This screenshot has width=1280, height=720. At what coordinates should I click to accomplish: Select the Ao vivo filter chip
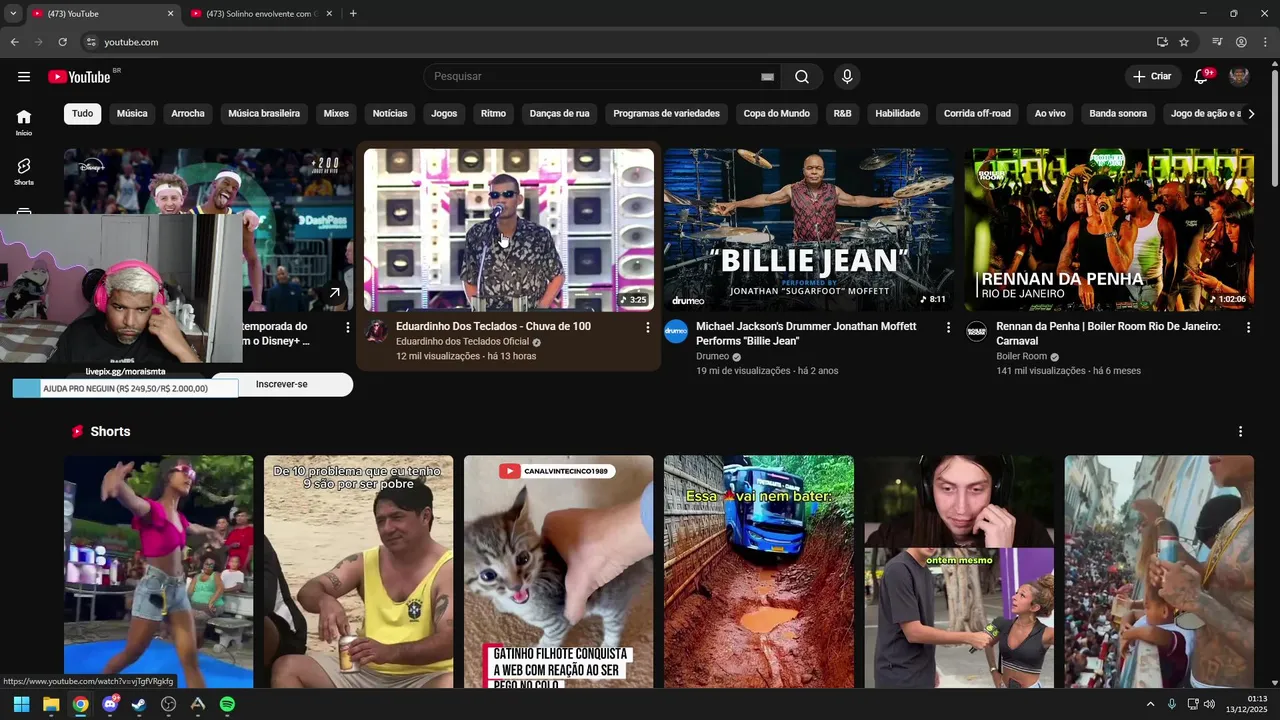click(1050, 114)
